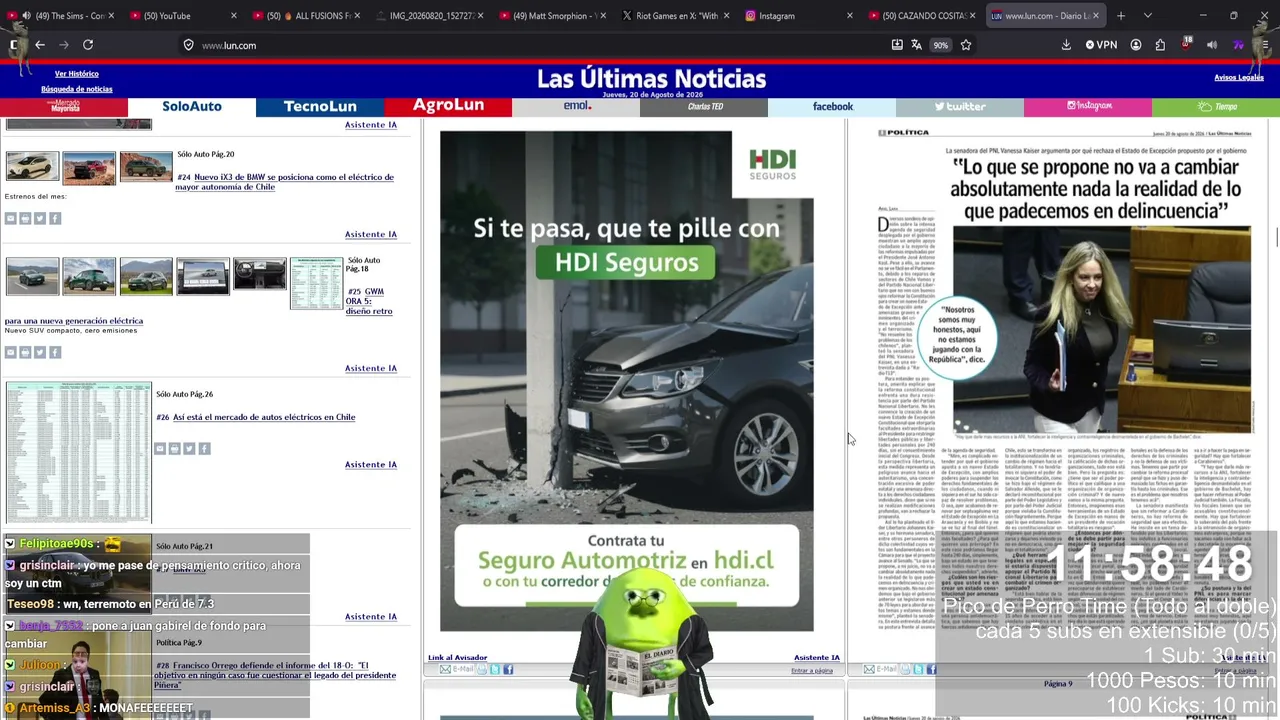Open the TecnoLun section
Image resolution: width=1280 pixels, height=720 pixels.
(x=320, y=106)
